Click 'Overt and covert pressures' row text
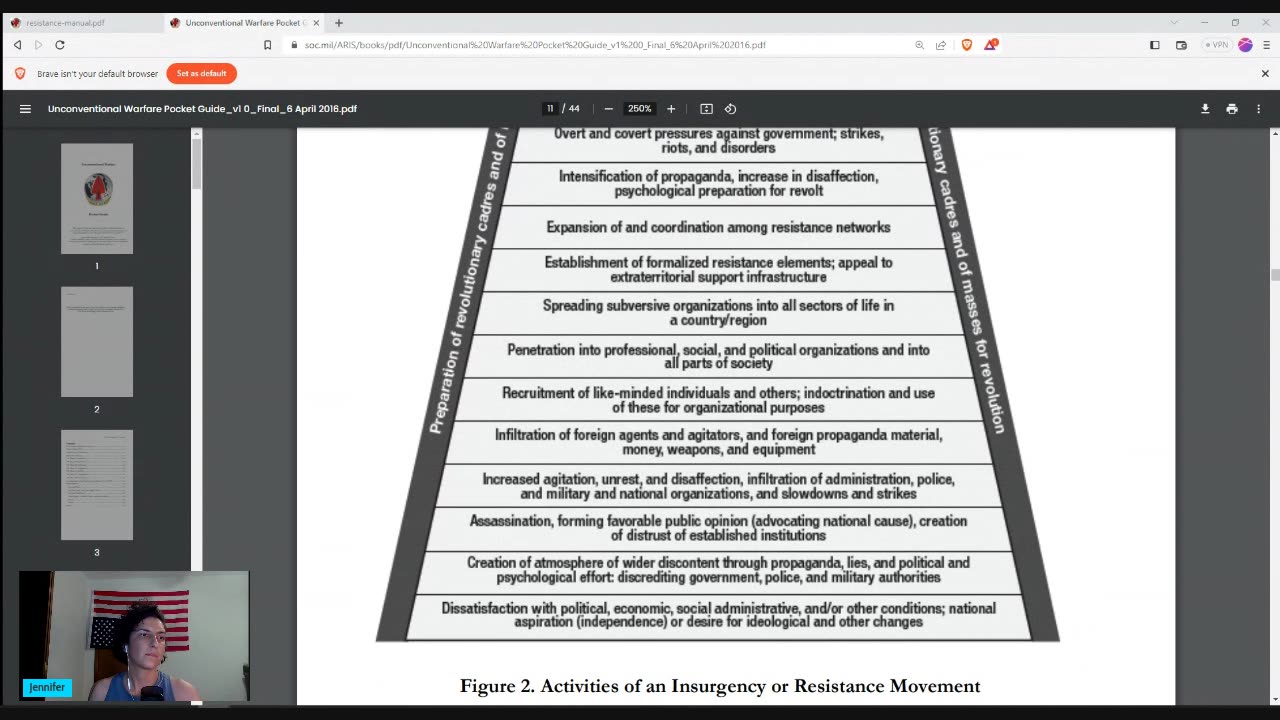The width and height of the screenshot is (1280, 720). pyautogui.click(x=718, y=141)
